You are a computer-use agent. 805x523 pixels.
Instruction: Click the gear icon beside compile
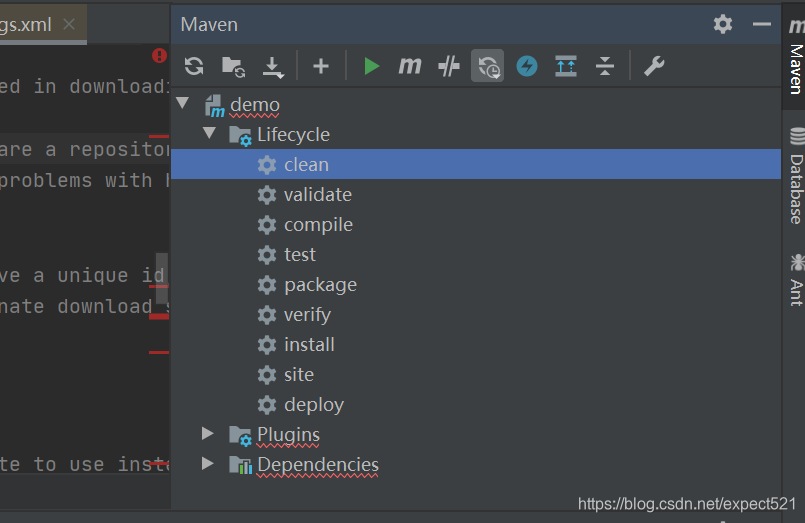267,225
